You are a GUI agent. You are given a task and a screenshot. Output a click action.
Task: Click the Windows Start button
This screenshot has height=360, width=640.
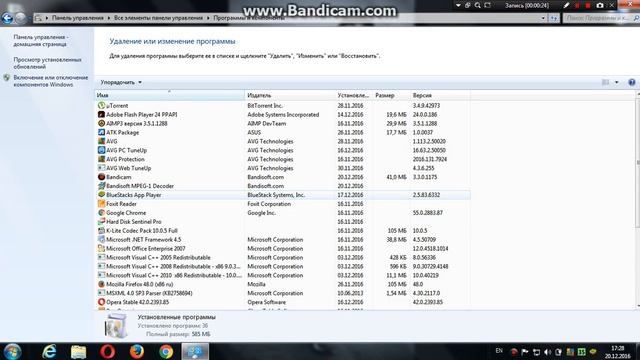pyautogui.click(x=12, y=351)
